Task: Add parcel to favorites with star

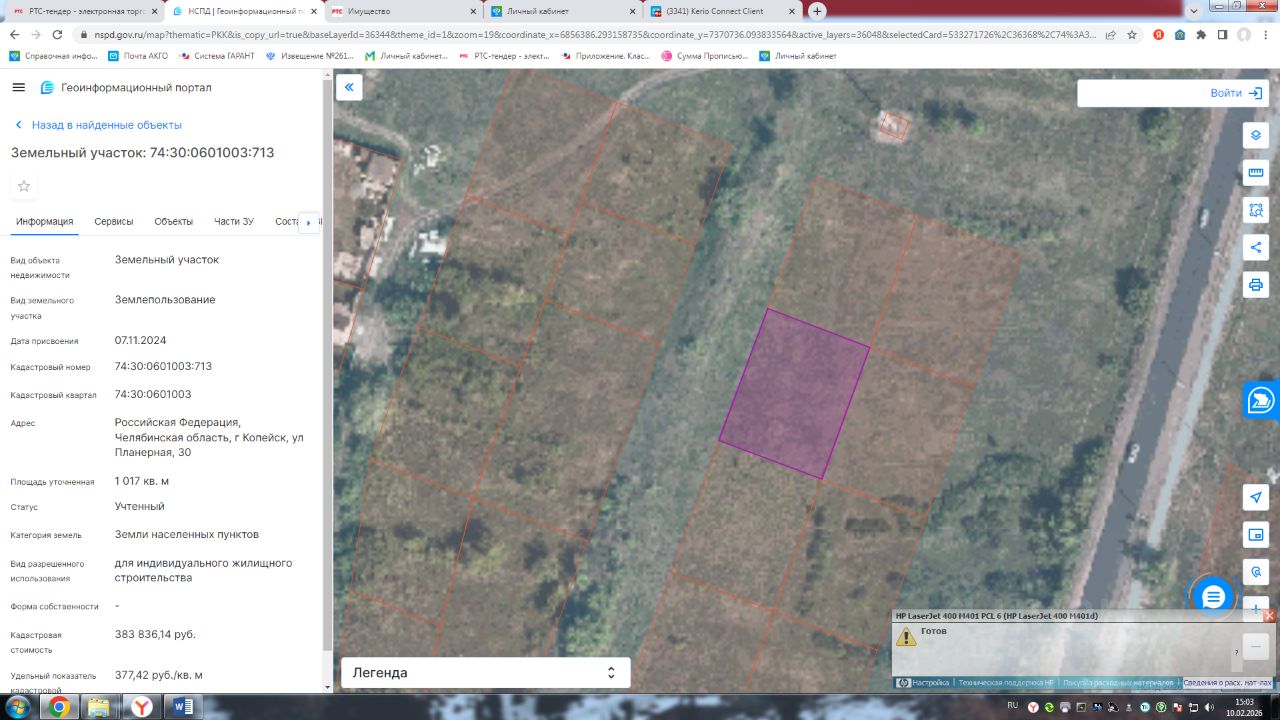Action: (24, 186)
